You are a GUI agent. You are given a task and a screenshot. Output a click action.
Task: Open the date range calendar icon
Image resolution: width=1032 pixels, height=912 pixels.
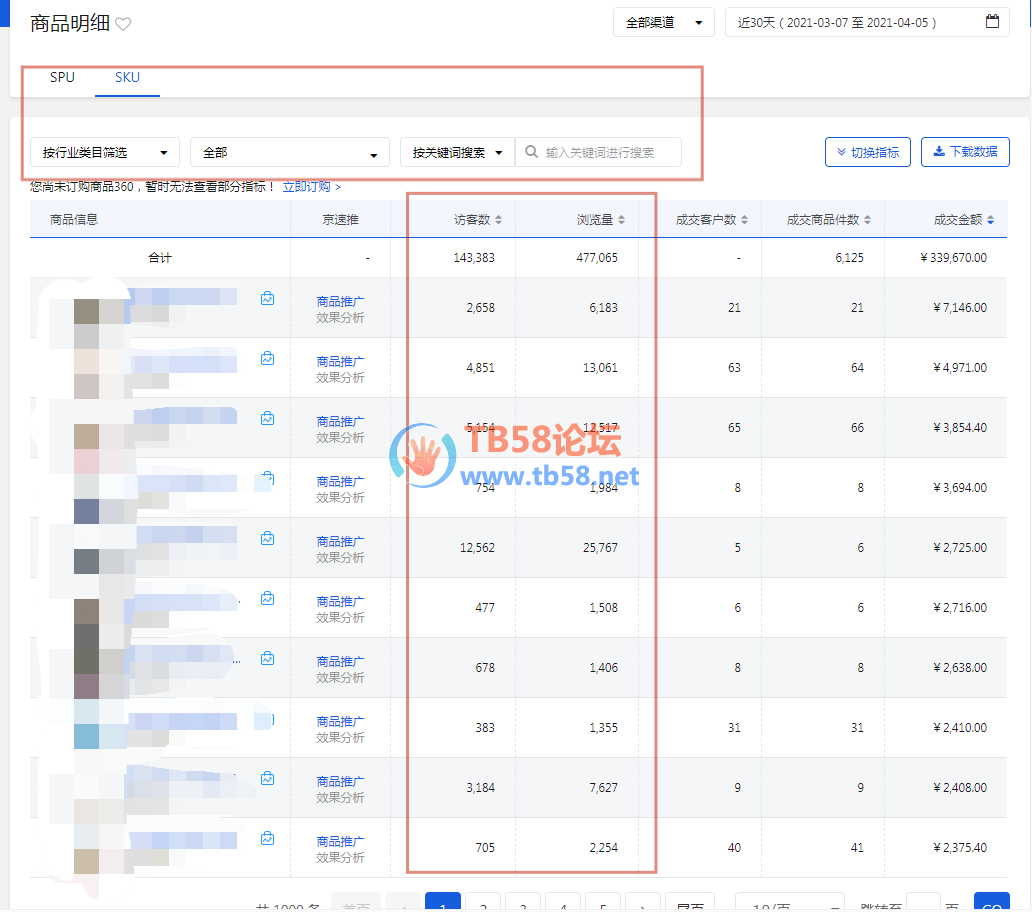coord(992,22)
